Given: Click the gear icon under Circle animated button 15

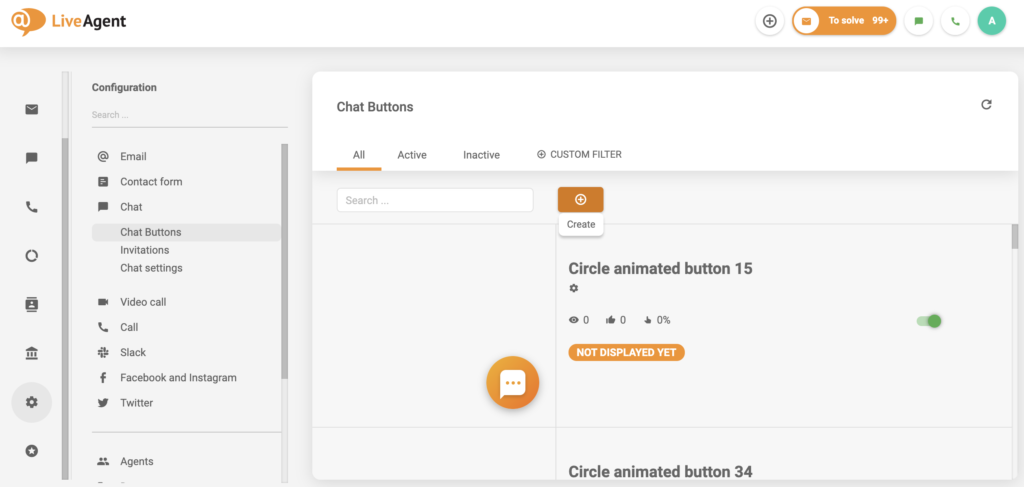Looking at the screenshot, I should click(574, 288).
